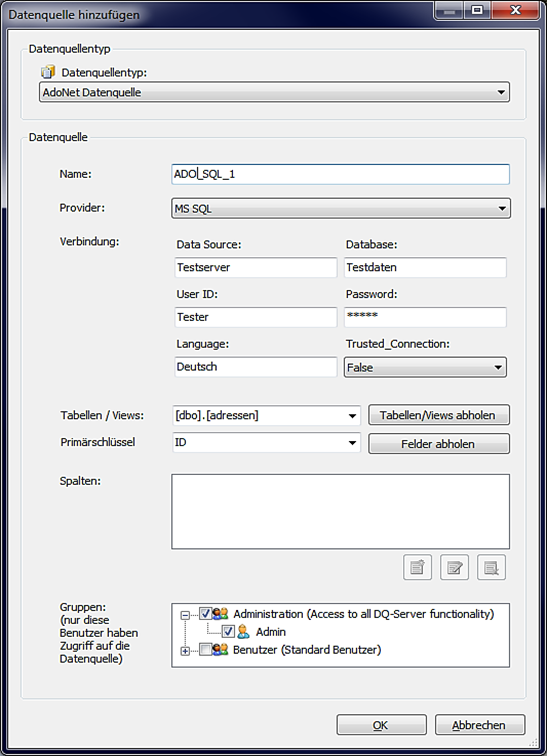
Task: Click the Felder abholen button
Action: coord(439,444)
